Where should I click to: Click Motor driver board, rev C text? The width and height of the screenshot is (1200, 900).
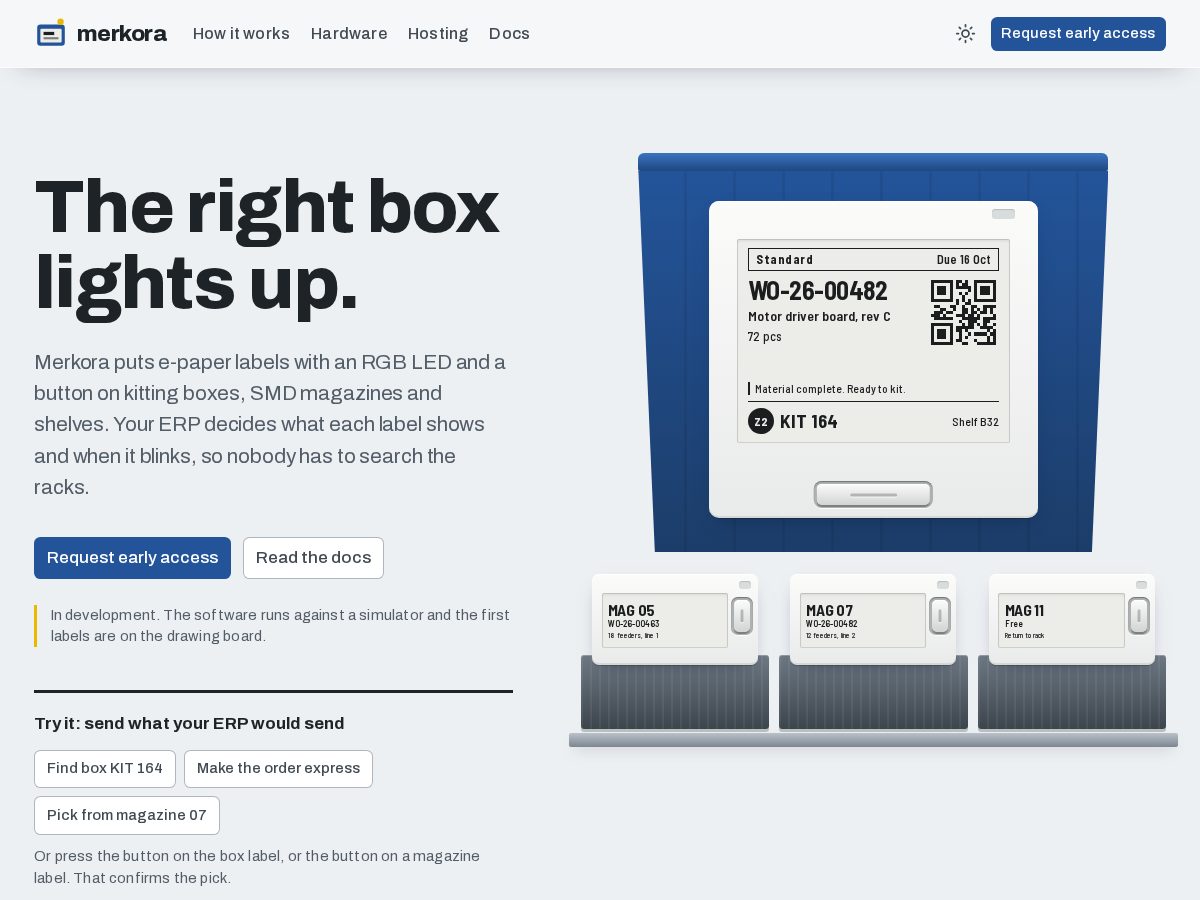(819, 317)
